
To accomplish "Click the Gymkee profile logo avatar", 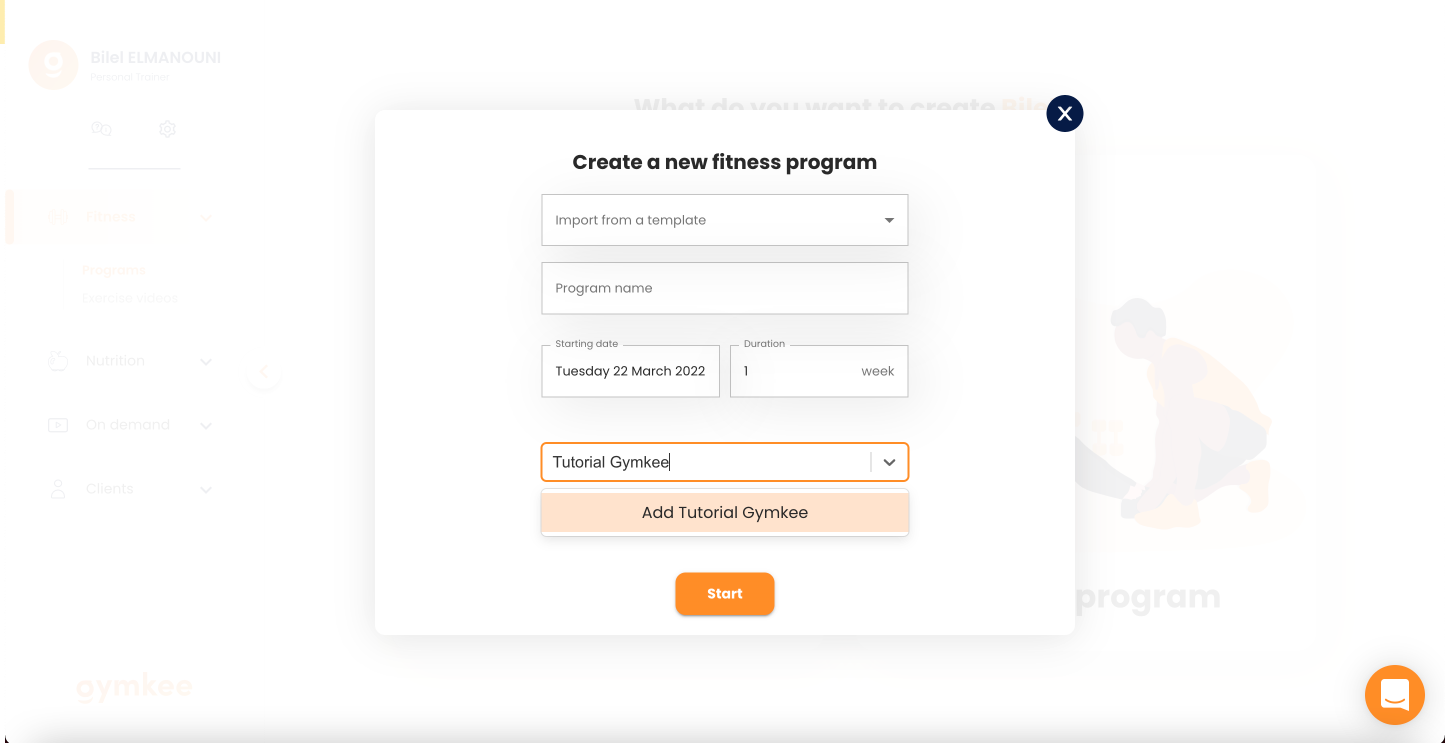I will [53, 65].
